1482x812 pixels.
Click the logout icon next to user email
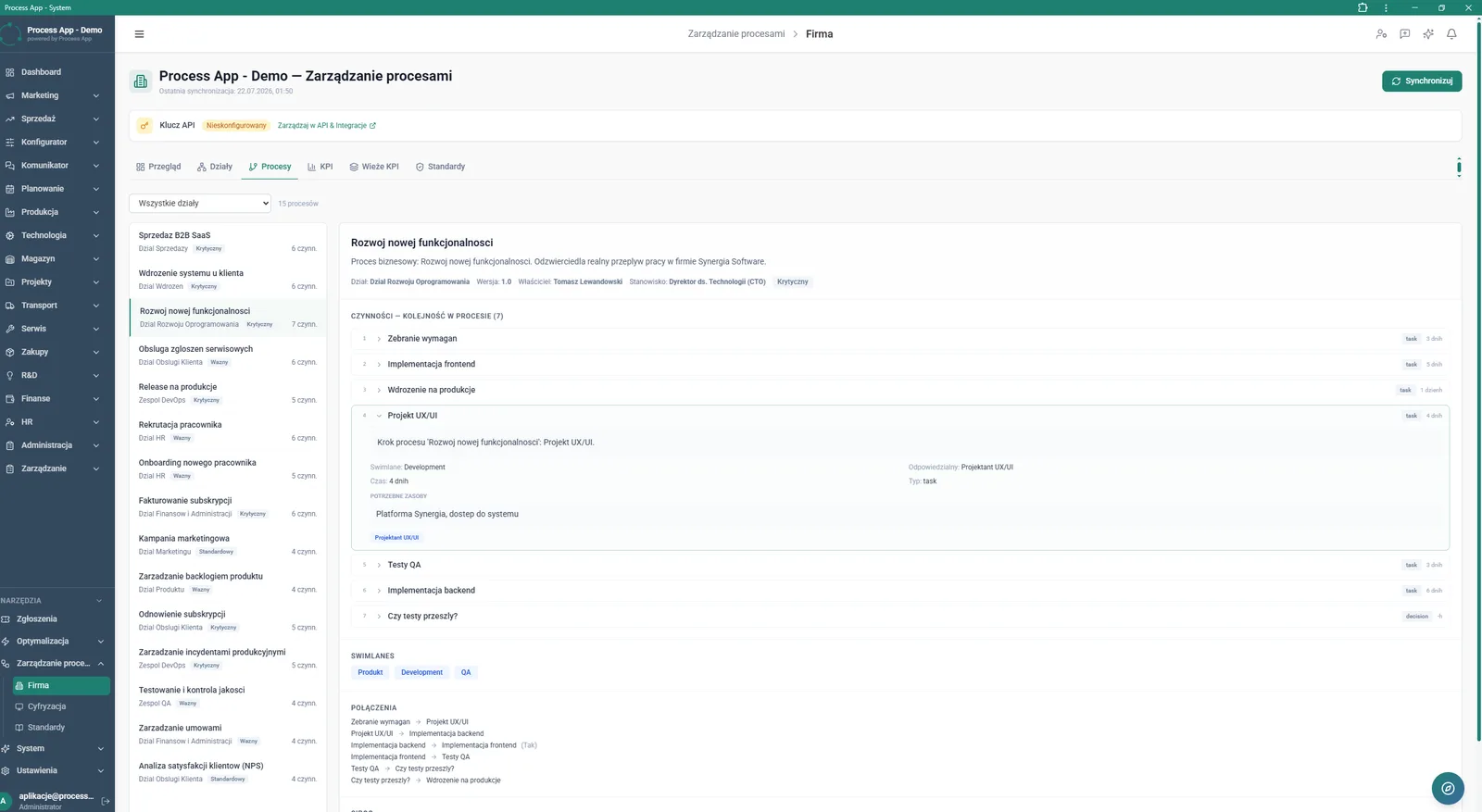(x=106, y=801)
